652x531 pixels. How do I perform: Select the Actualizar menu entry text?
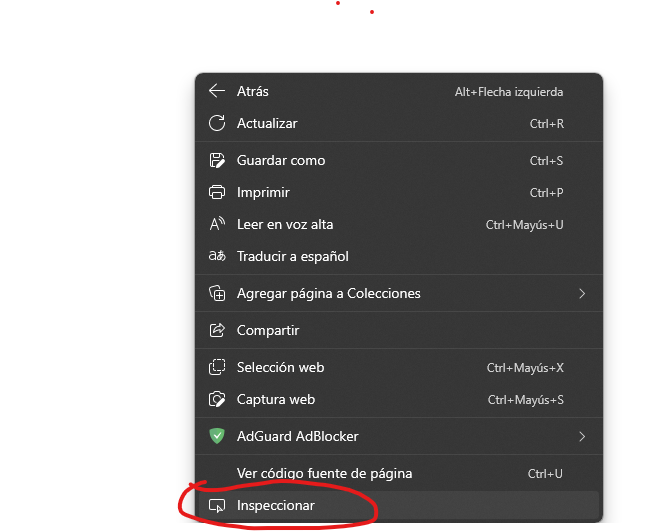267,123
